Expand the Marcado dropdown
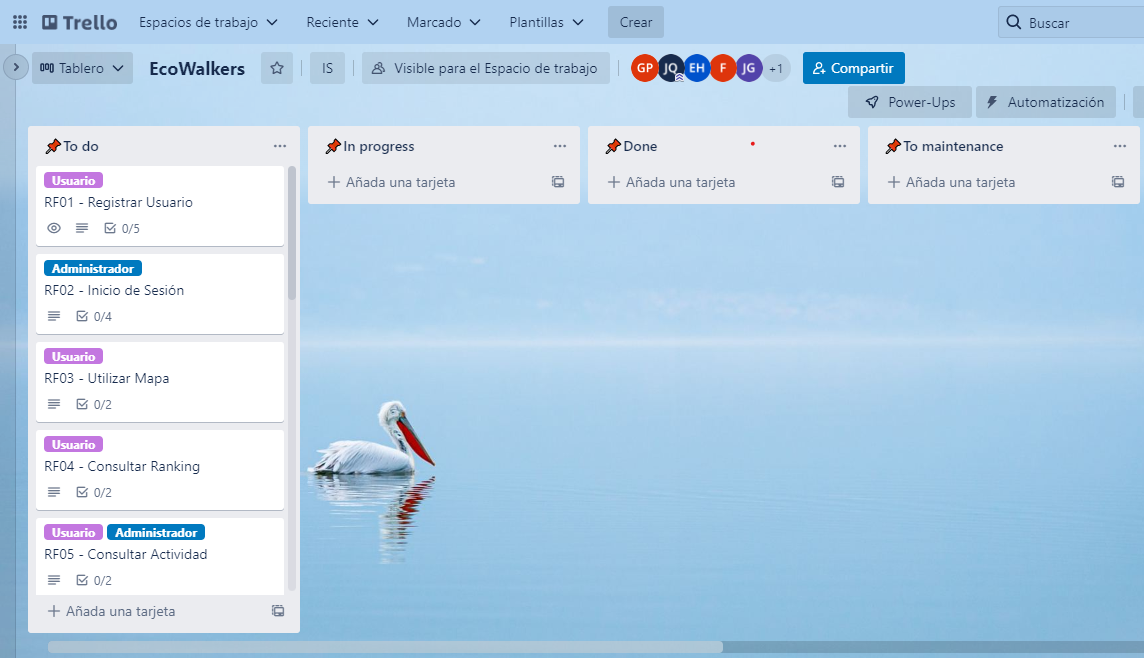This screenshot has height=658, width=1144. click(x=444, y=23)
